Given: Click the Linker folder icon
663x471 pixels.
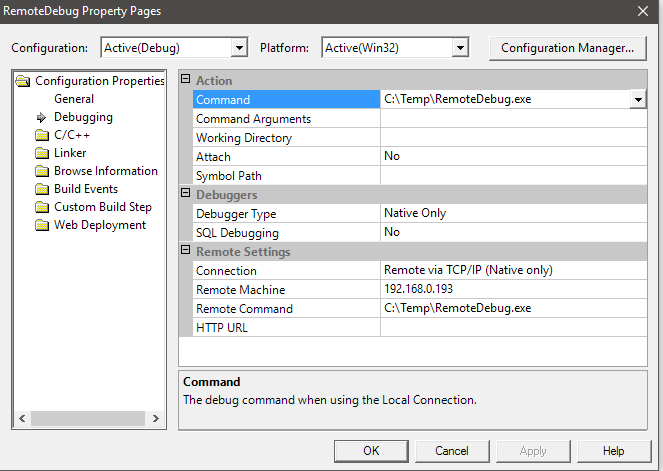Looking at the screenshot, I should coord(42,153).
